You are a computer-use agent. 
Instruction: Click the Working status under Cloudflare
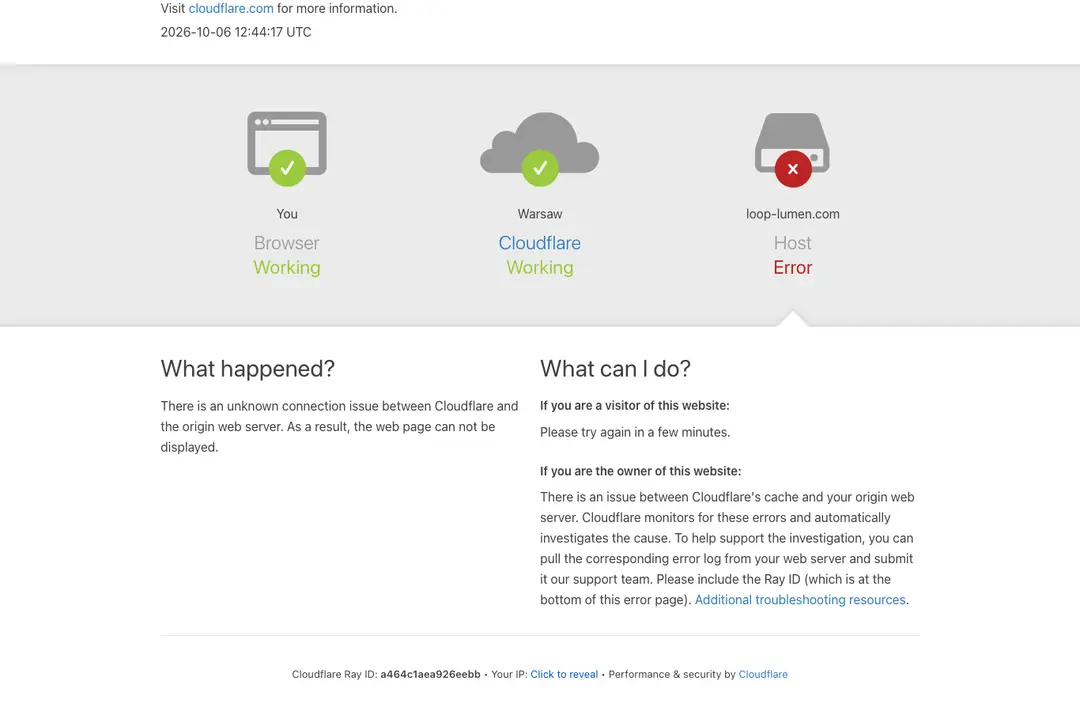(539, 268)
